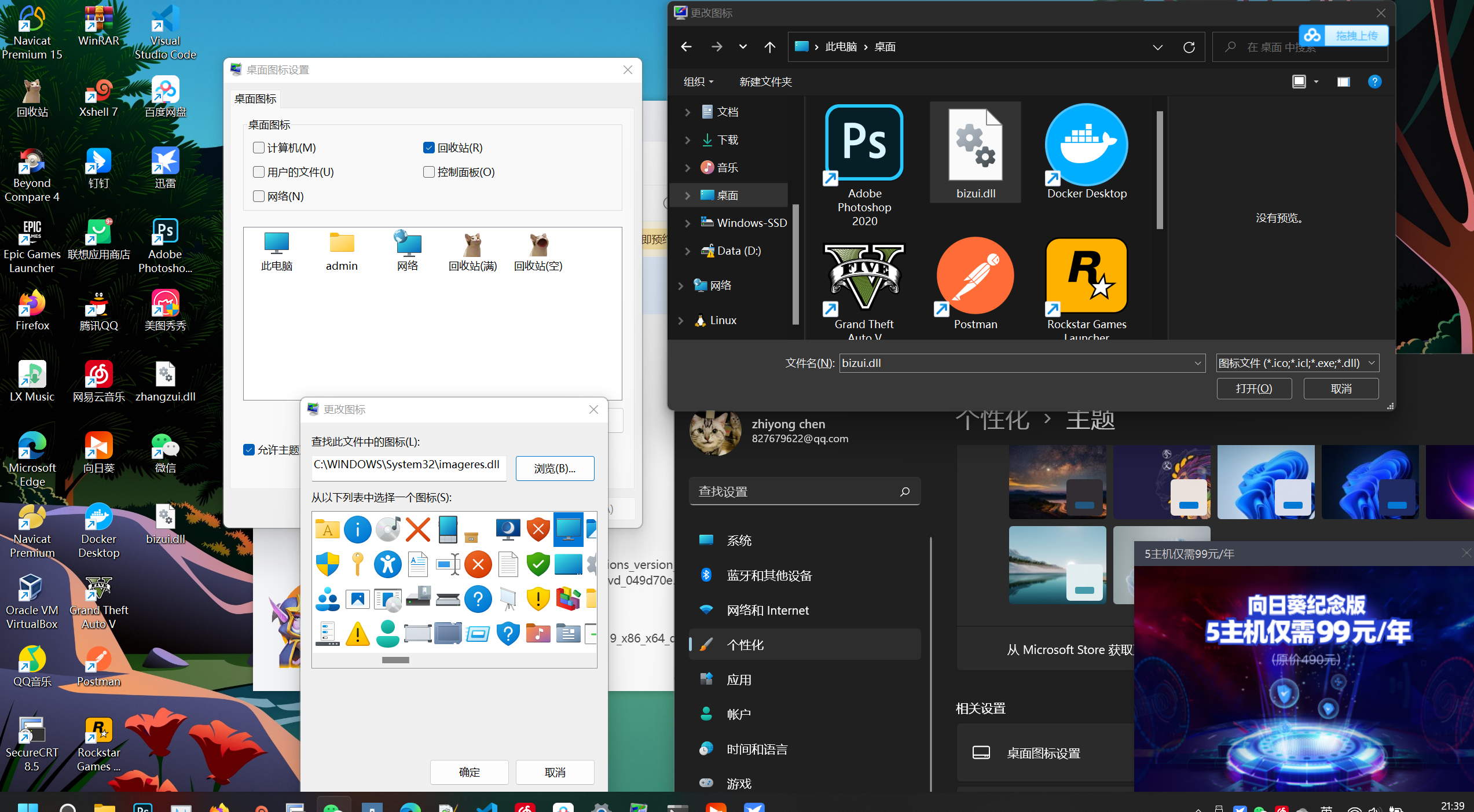Viewport: 1474px width, 812px height.
Task: Select 回收站(满) icon in desktop icon settings
Action: (473, 252)
